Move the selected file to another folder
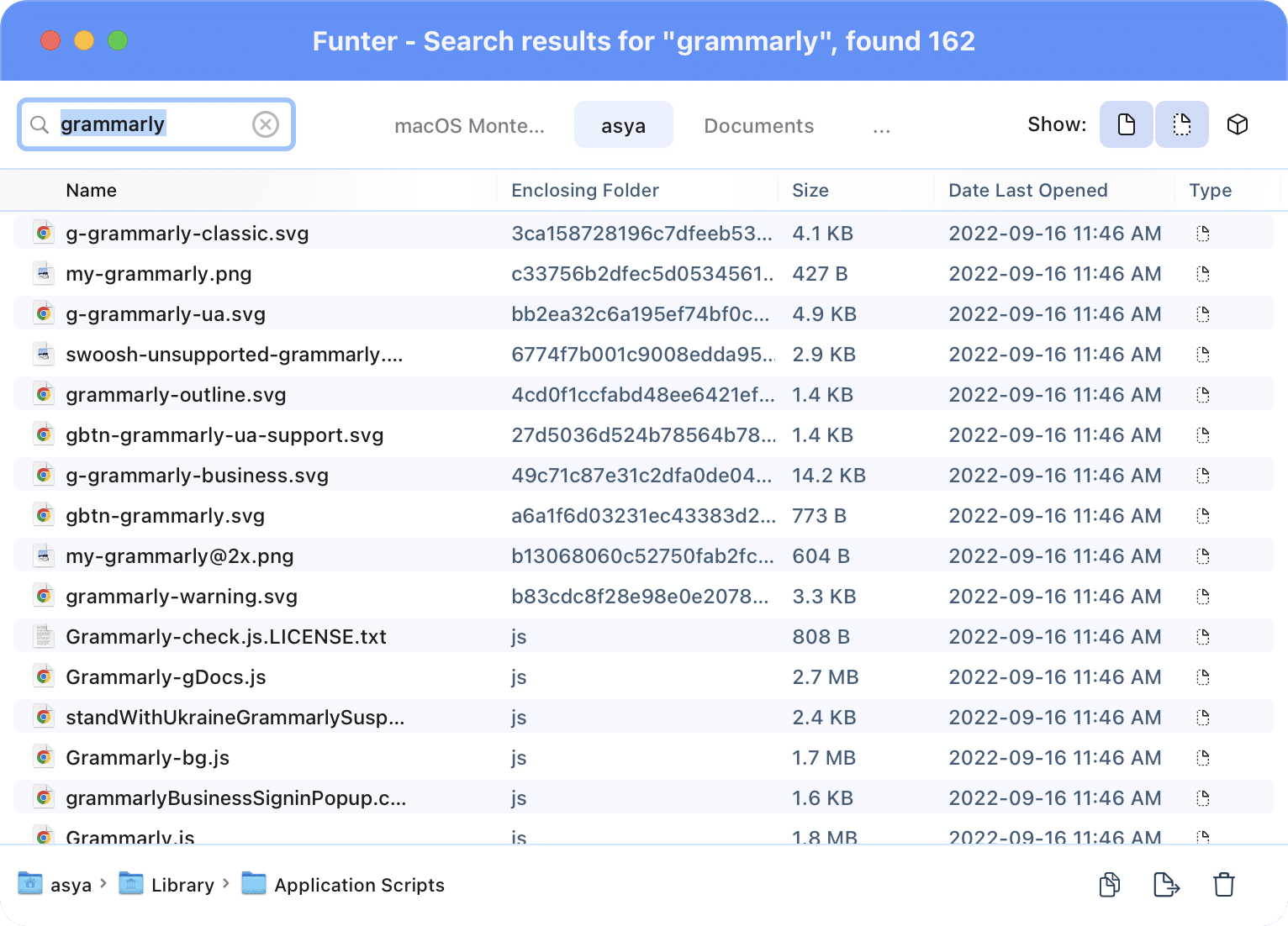The width and height of the screenshot is (1288, 926). (x=1166, y=884)
